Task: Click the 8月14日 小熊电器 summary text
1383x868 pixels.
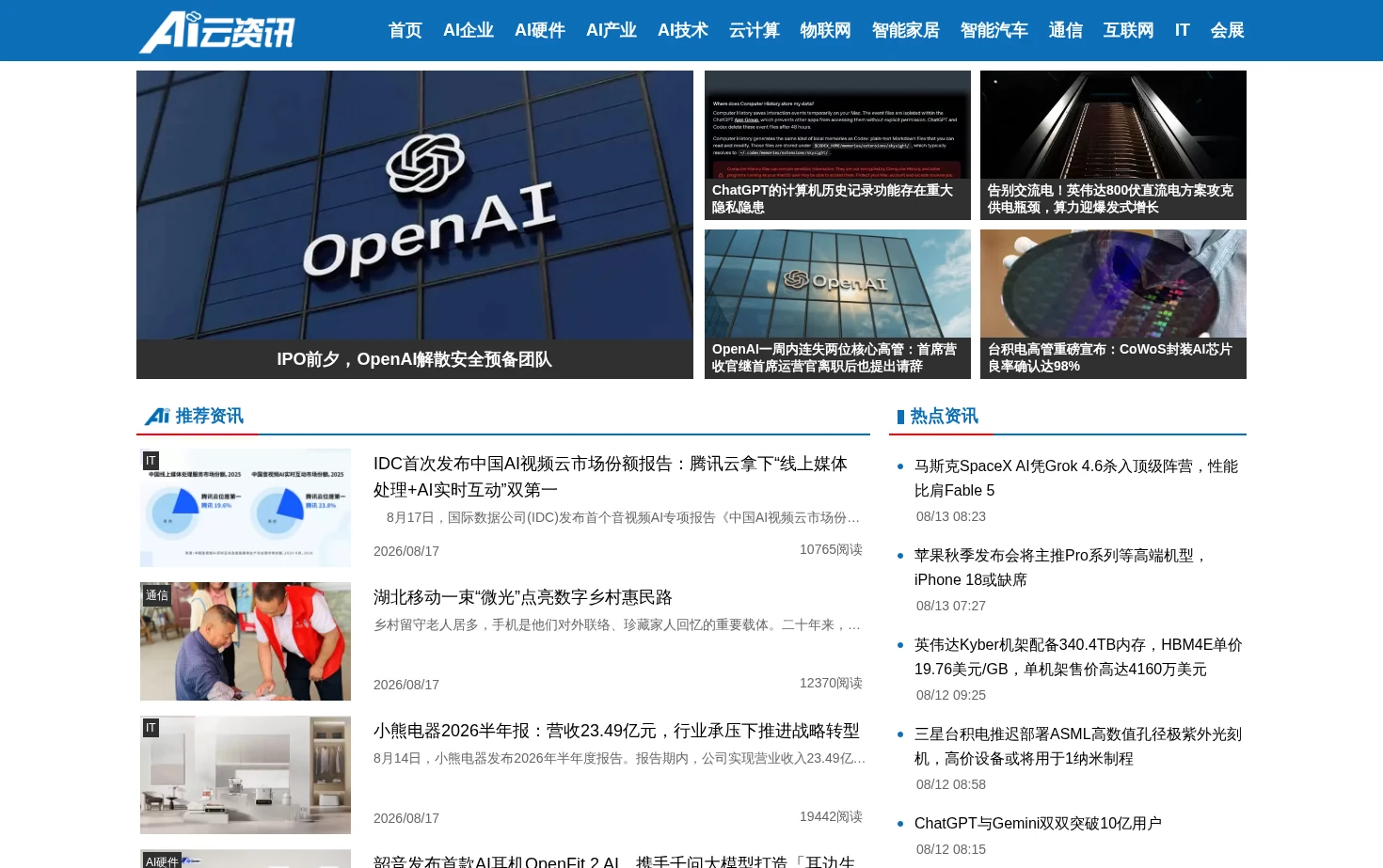Action: coord(620,758)
